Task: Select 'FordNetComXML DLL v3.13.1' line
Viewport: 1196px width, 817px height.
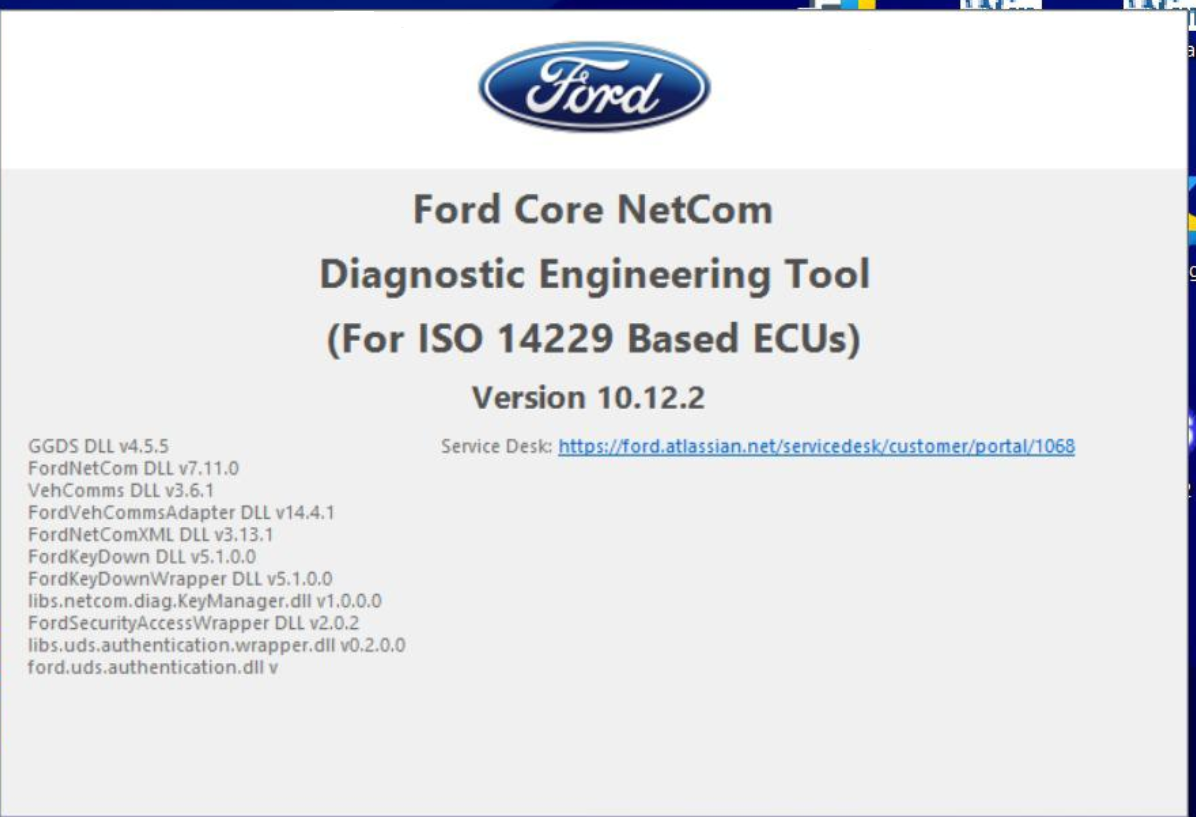Action: click(150, 535)
